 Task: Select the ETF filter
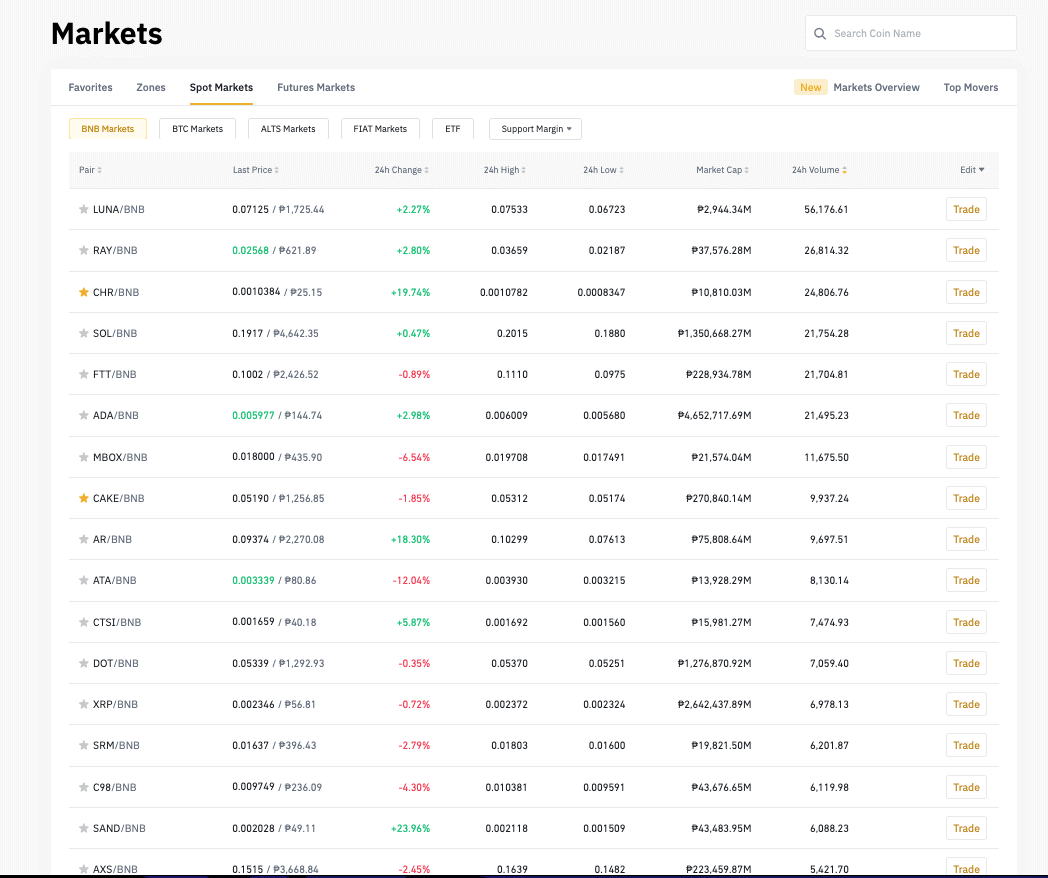453,129
